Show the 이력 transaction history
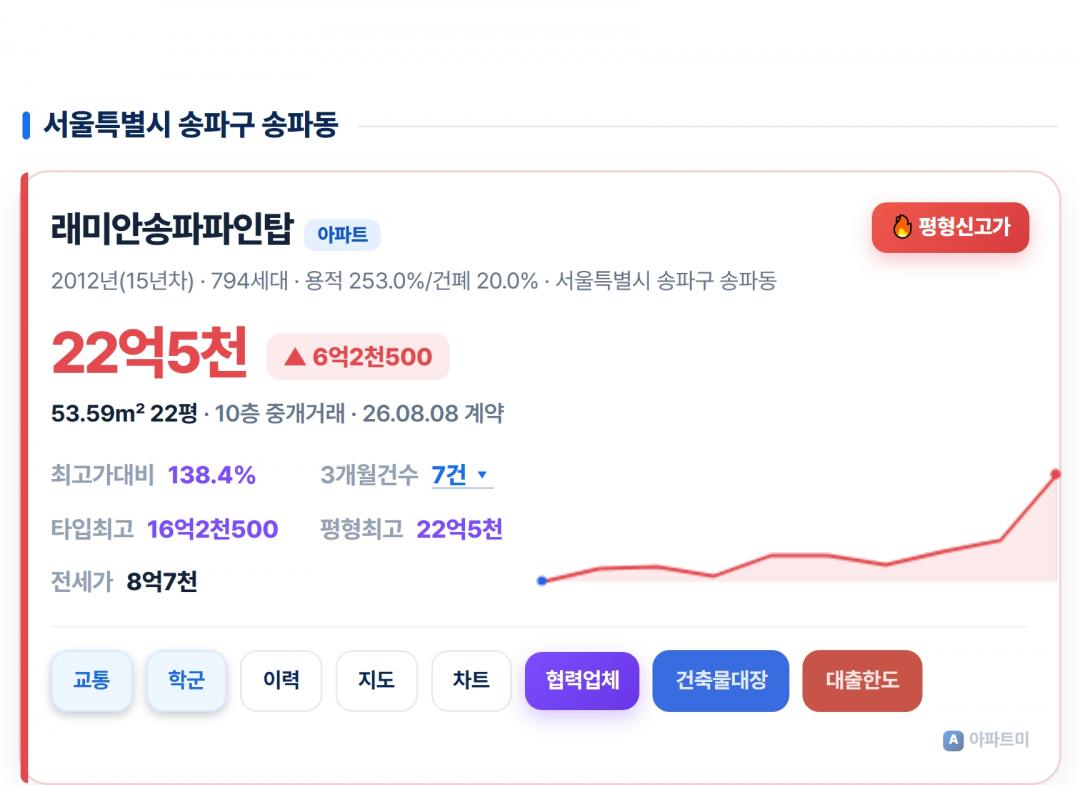 [281, 680]
